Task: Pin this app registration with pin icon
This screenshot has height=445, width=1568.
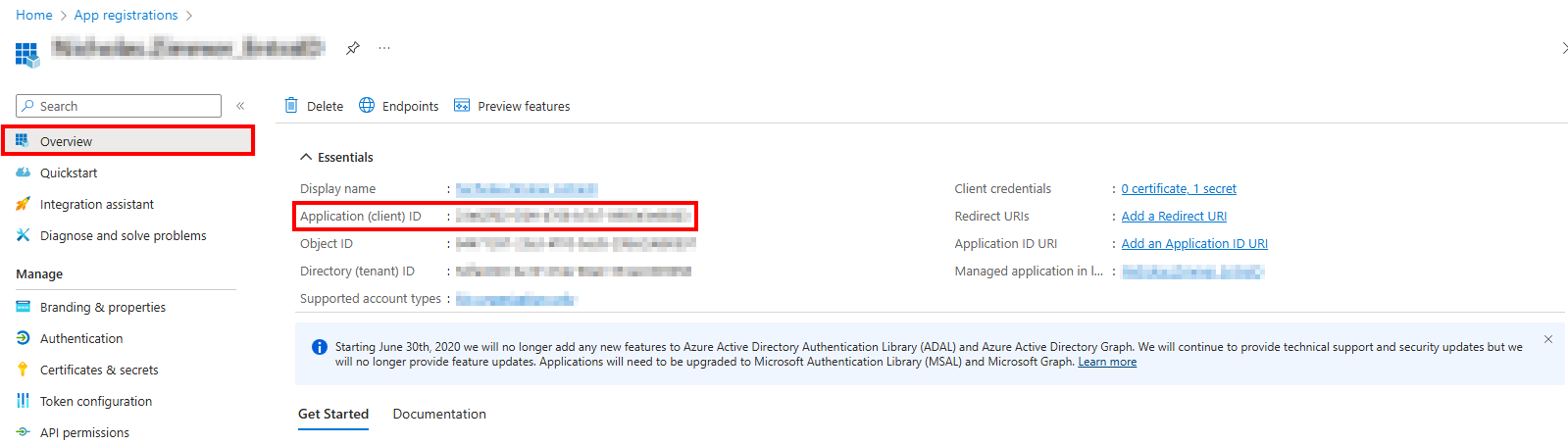Action: 353,47
